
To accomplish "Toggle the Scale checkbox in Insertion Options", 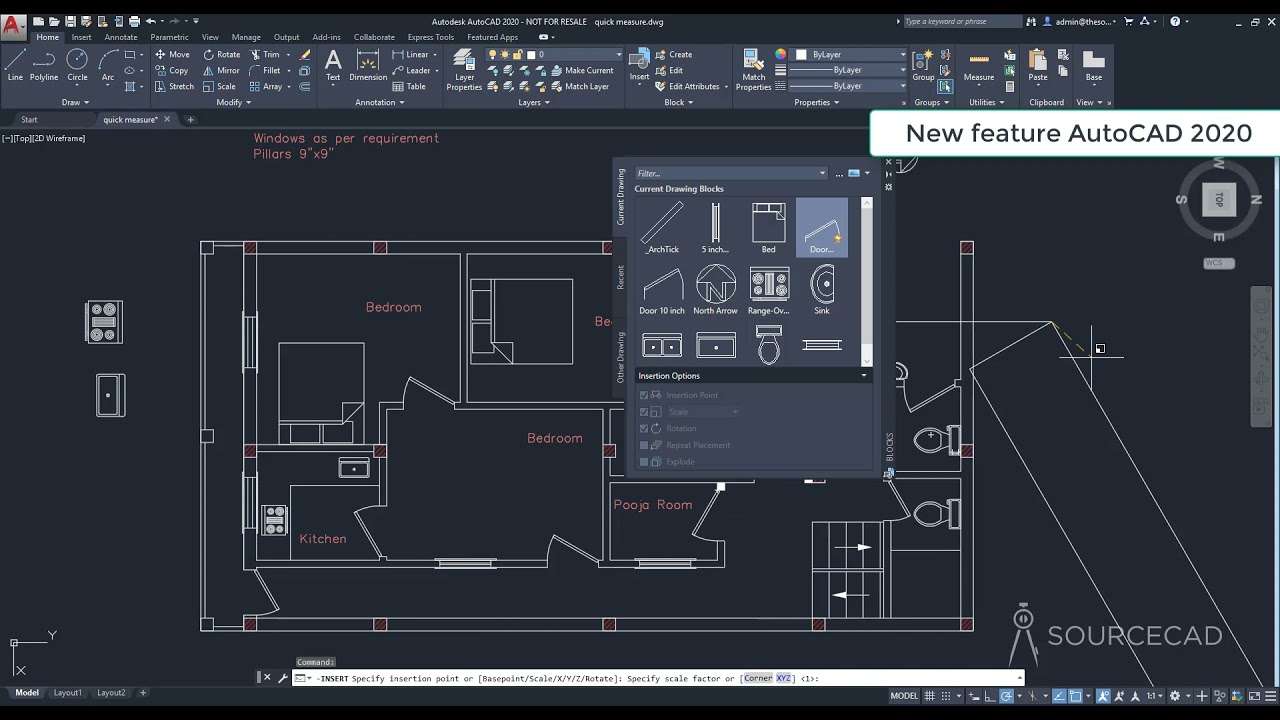I will (644, 412).
